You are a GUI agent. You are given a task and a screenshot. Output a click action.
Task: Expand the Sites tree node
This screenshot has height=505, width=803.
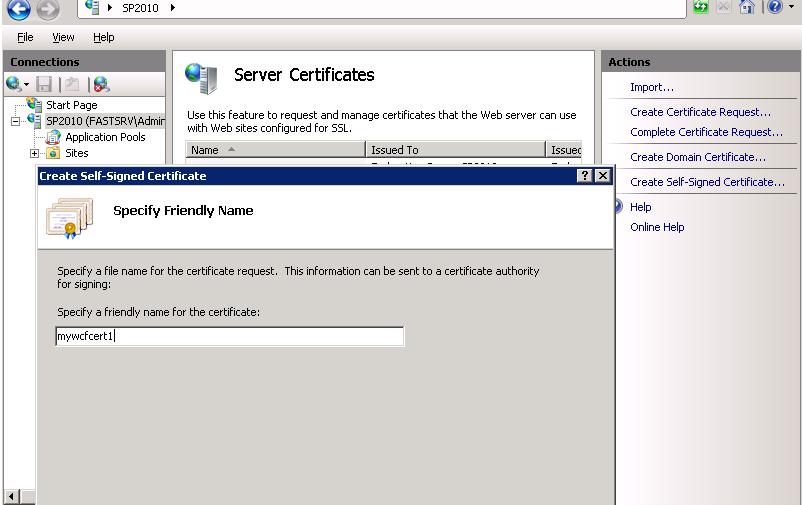pos(34,153)
